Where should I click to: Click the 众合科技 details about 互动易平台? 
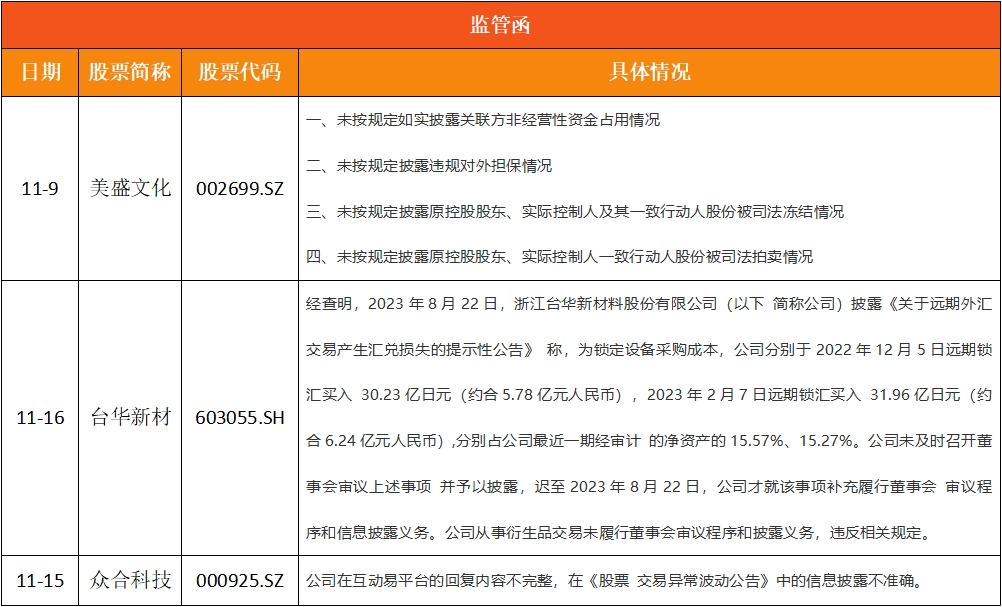[x=613, y=581]
